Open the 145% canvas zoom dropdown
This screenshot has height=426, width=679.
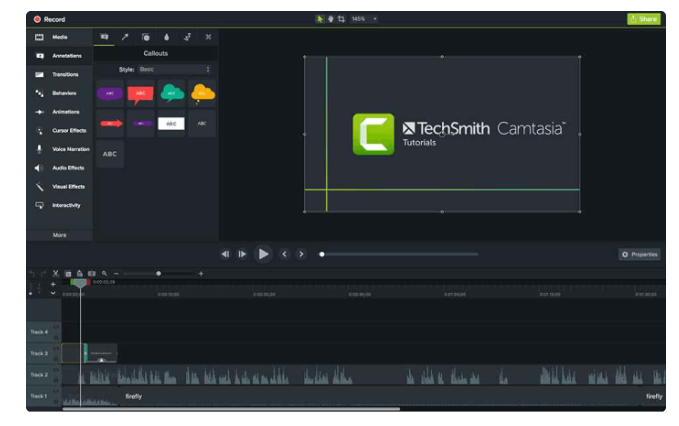pos(364,19)
